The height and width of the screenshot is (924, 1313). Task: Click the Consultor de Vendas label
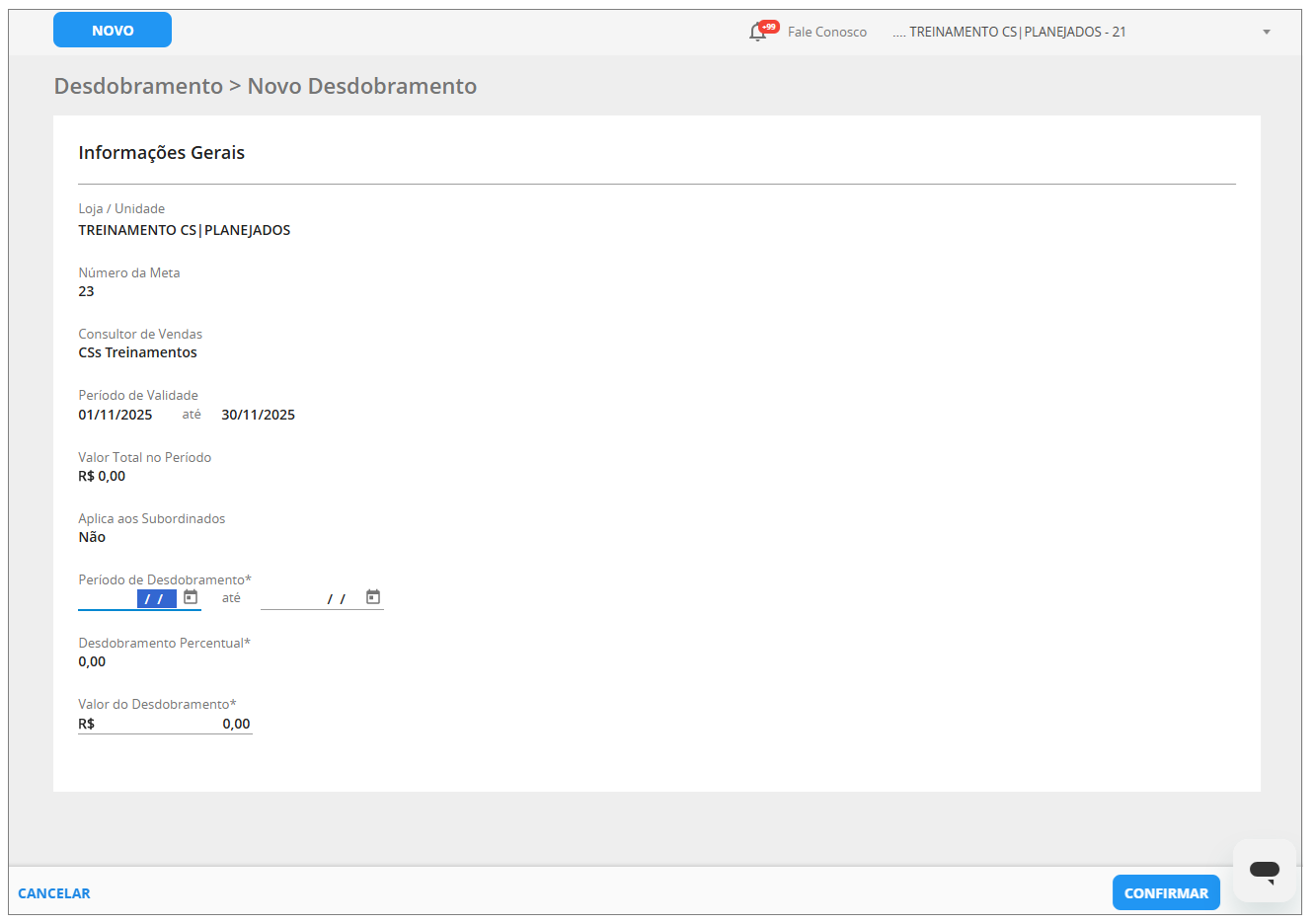(140, 334)
